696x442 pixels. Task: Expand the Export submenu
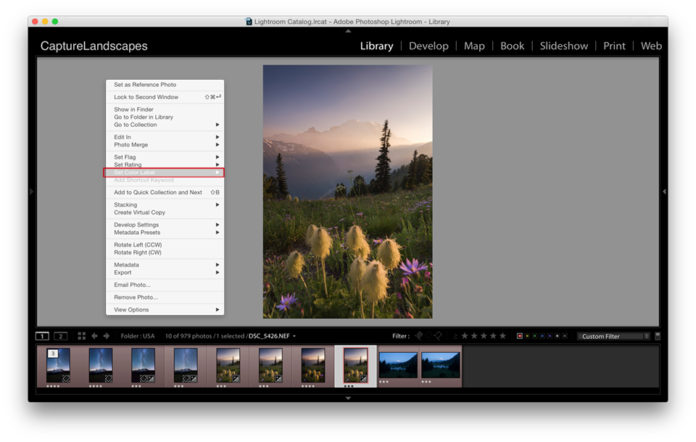tap(165, 272)
